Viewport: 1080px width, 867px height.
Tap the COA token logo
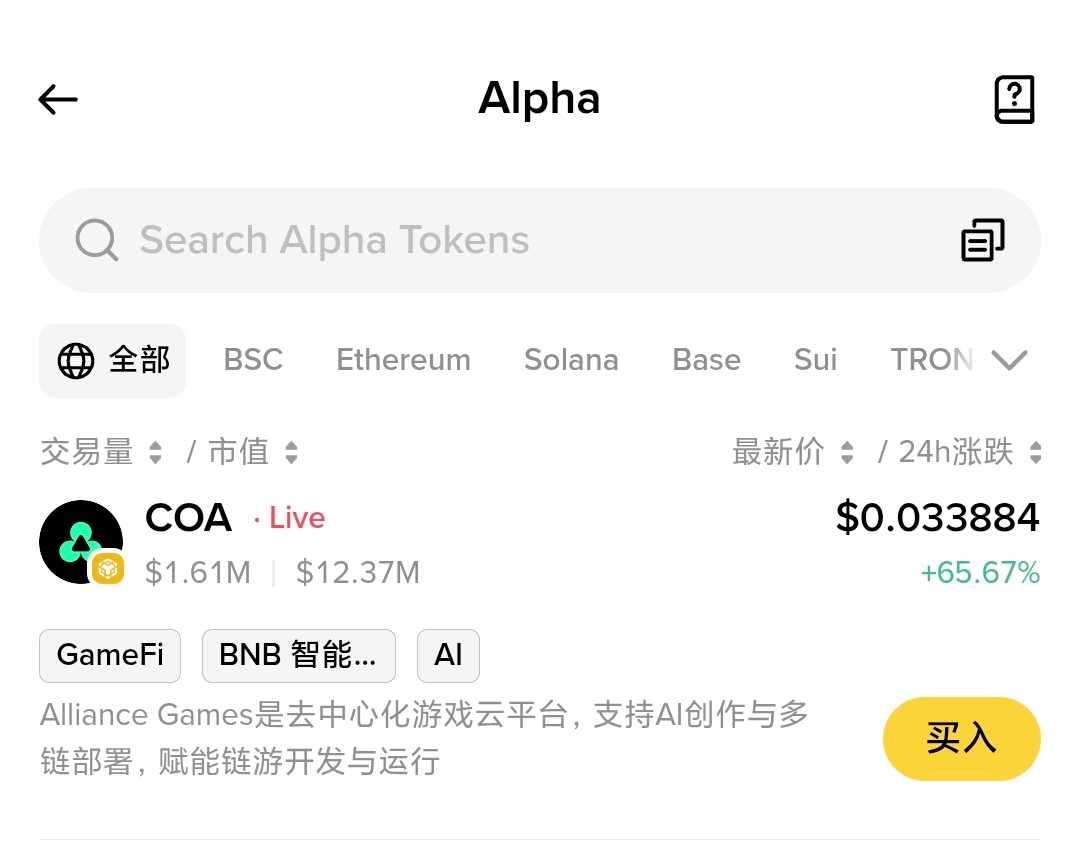pos(80,541)
